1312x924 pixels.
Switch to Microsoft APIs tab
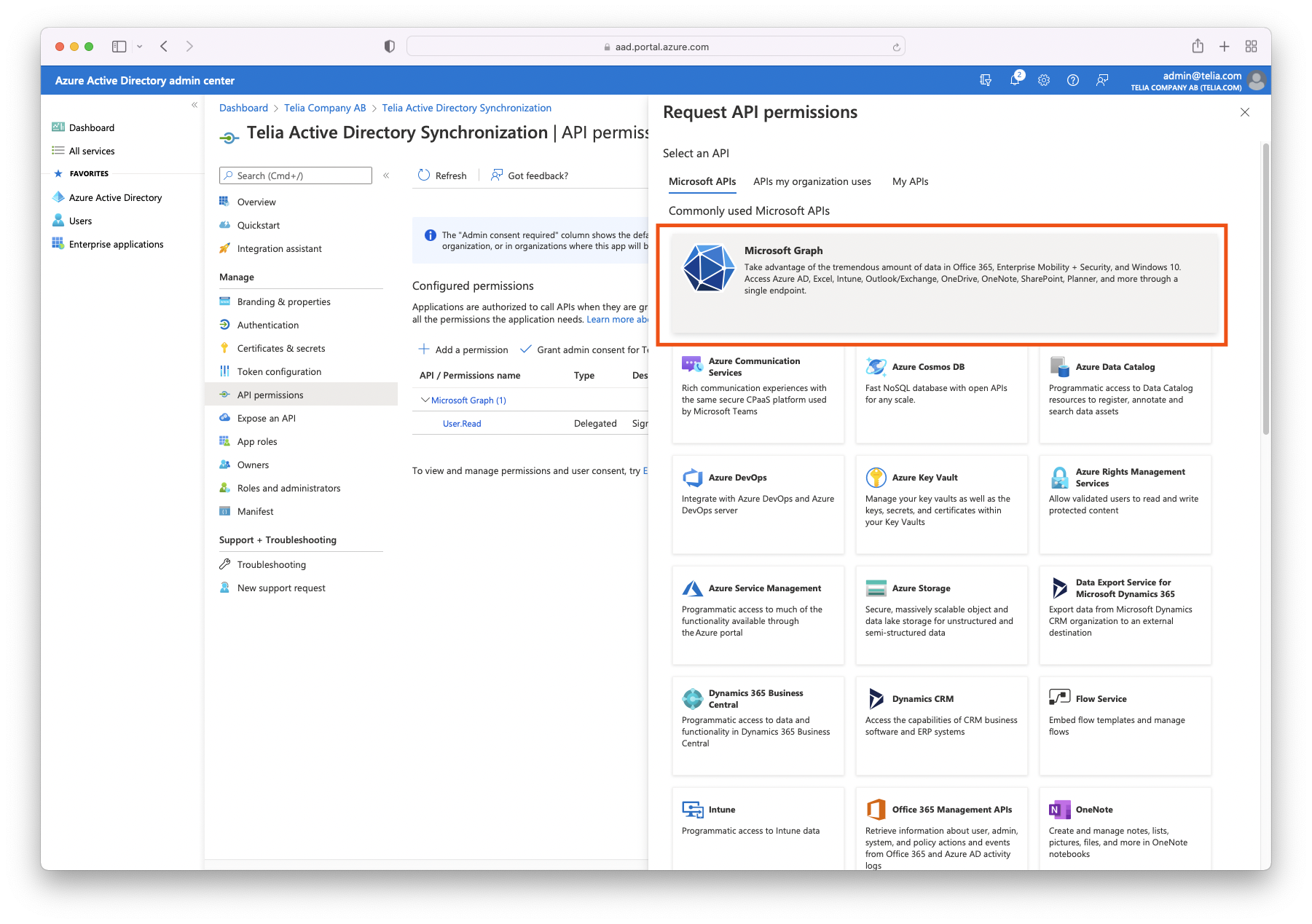tap(702, 181)
